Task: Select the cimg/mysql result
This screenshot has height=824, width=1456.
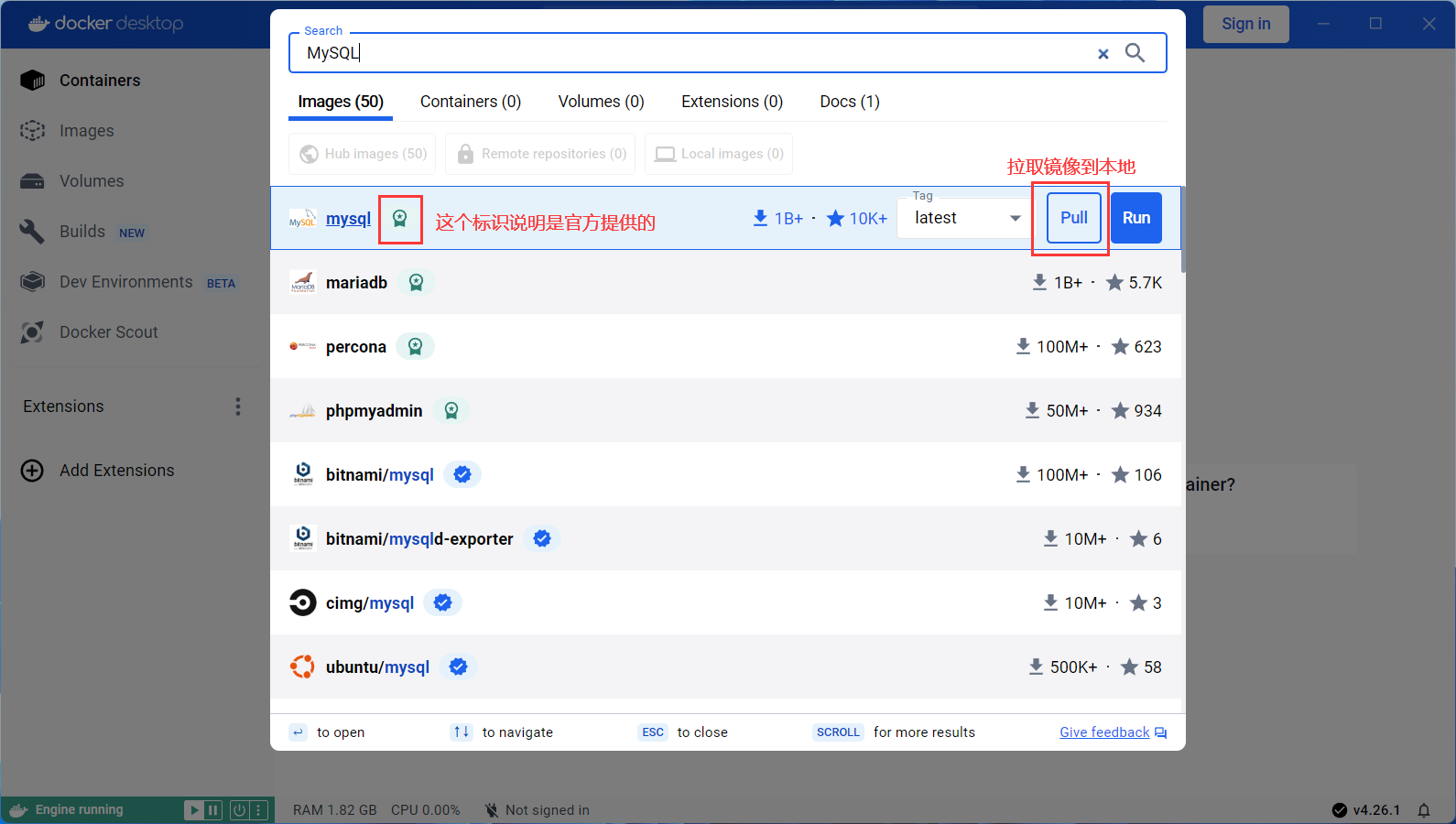Action: click(725, 602)
